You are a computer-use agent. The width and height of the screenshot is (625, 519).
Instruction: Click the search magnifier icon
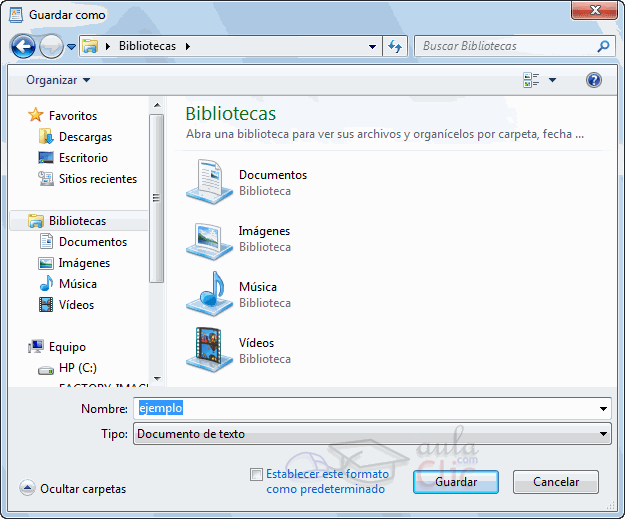603,46
